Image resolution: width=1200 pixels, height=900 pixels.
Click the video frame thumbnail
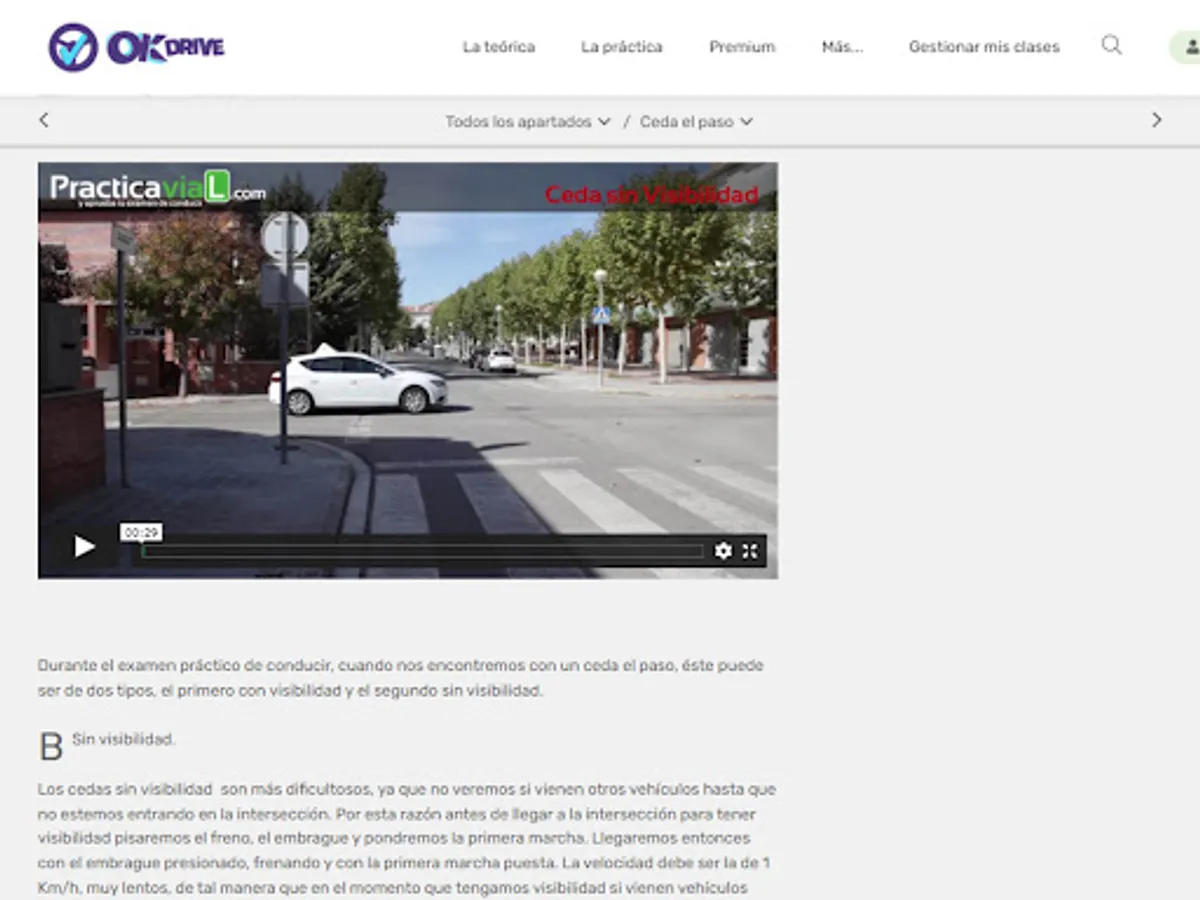[x=408, y=370]
